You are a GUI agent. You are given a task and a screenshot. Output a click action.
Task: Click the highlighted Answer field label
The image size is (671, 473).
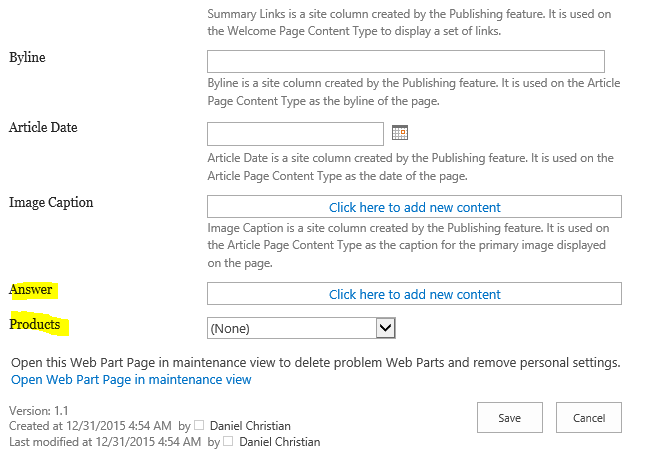coord(31,290)
